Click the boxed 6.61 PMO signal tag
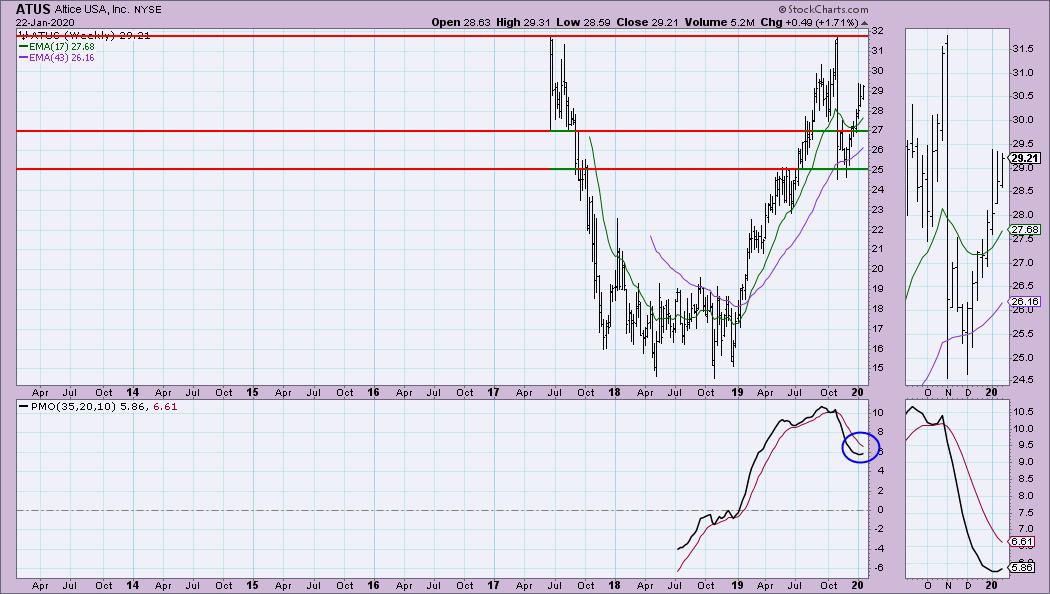The width and height of the screenshot is (1050, 594). click(1023, 542)
